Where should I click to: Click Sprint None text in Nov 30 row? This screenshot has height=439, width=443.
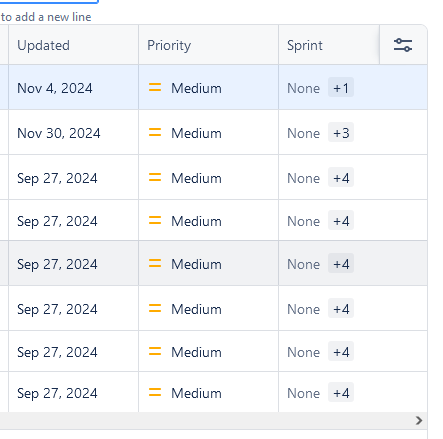coord(303,133)
